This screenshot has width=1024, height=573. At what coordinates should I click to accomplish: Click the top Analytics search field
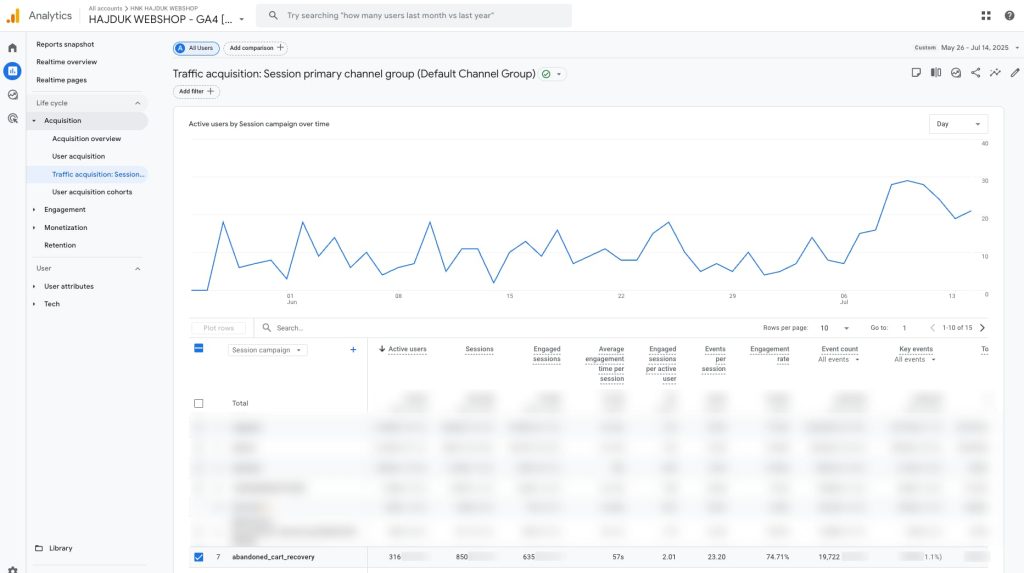tap(414, 15)
